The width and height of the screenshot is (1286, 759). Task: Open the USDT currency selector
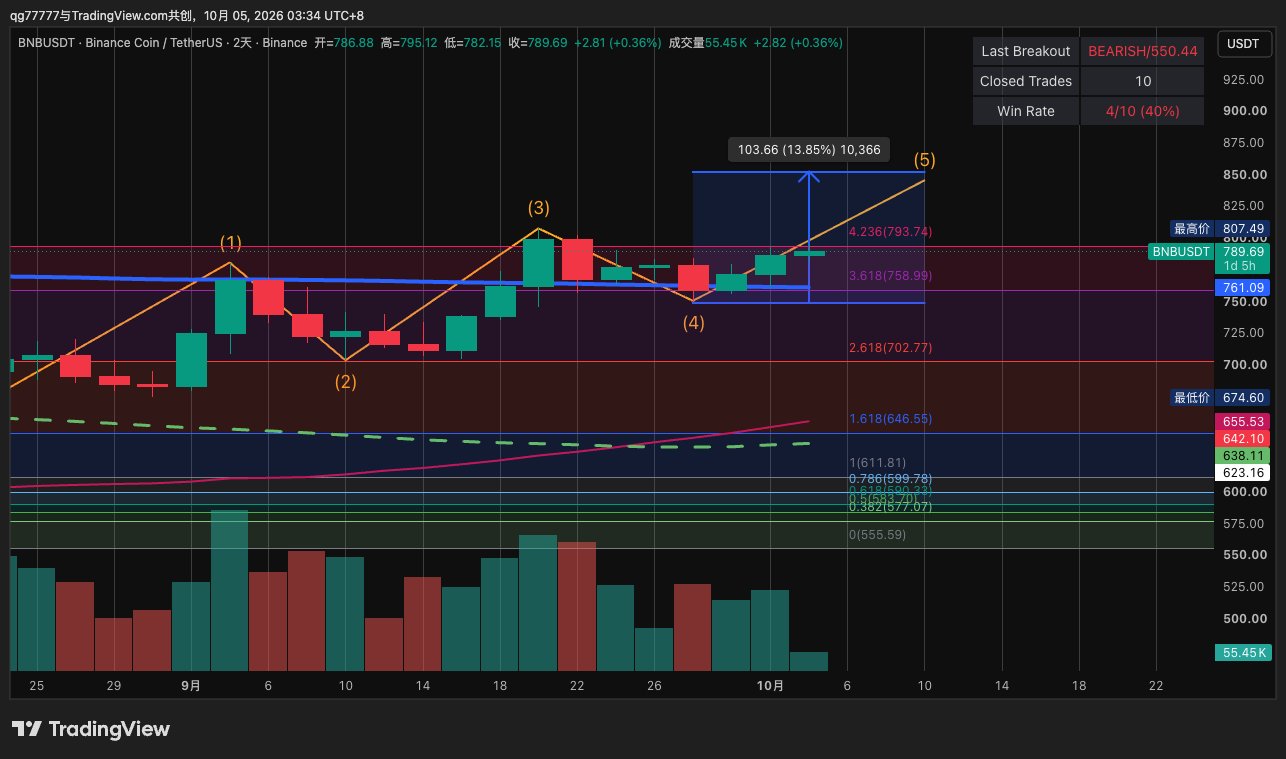[x=1244, y=44]
